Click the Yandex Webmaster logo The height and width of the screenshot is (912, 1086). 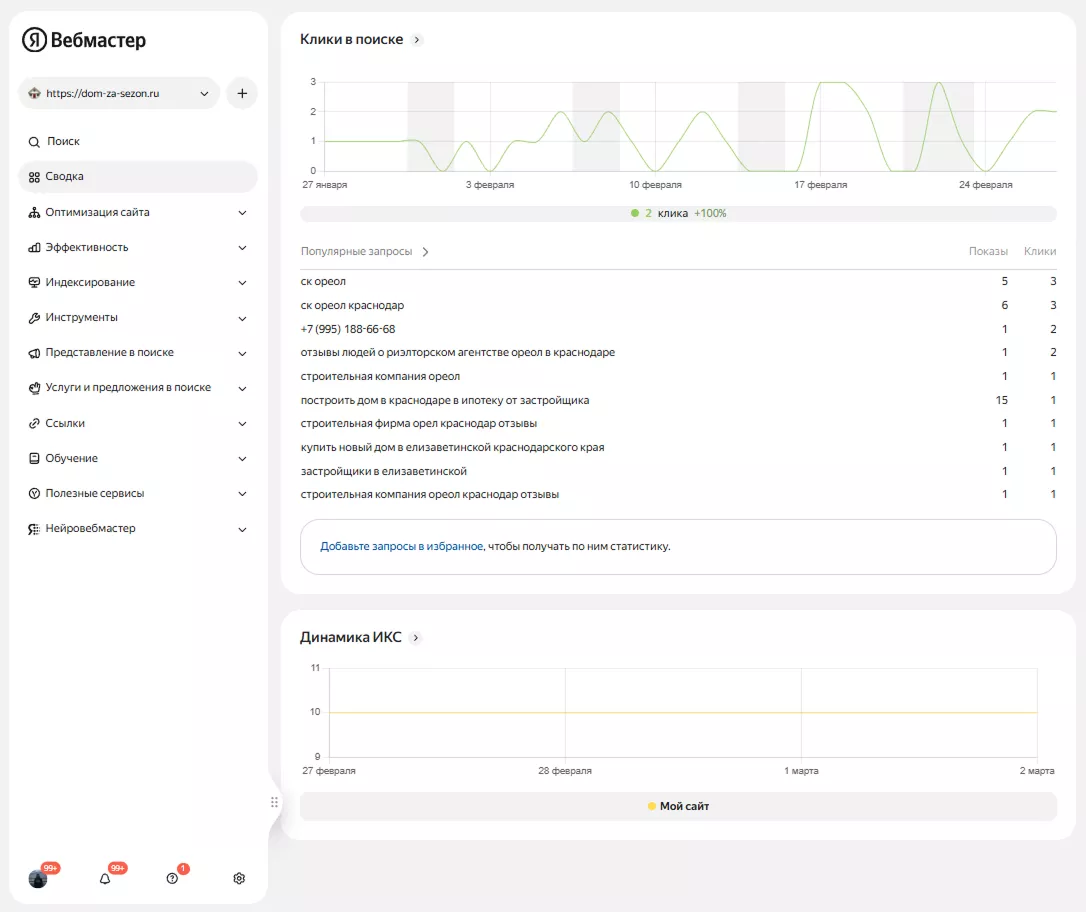84,40
